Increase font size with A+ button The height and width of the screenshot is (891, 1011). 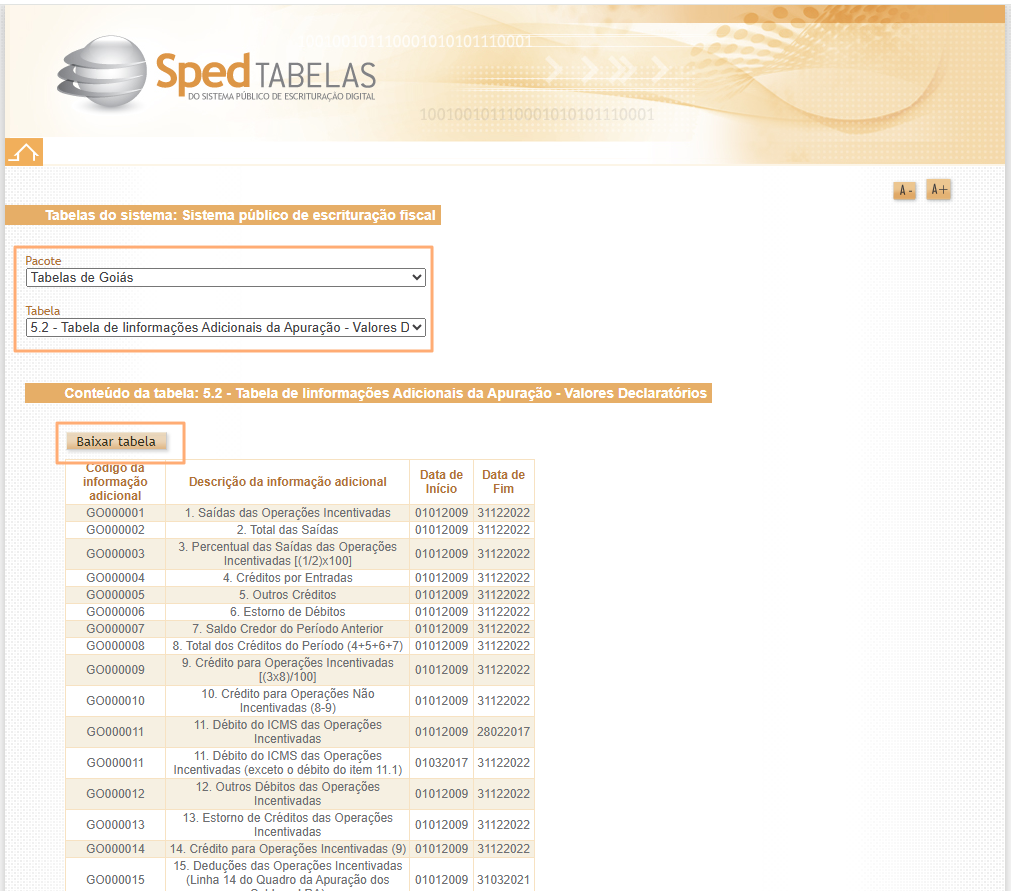click(x=939, y=190)
